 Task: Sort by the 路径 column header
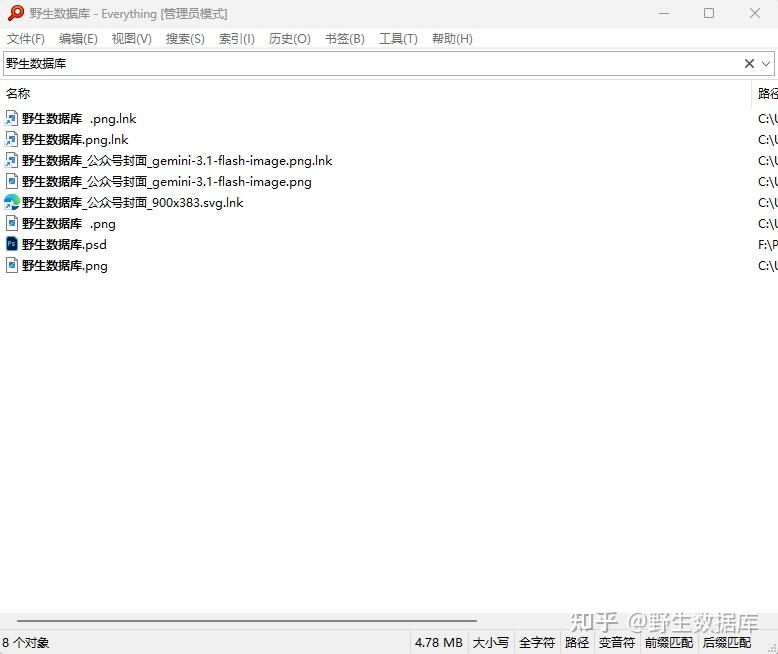(x=766, y=93)
